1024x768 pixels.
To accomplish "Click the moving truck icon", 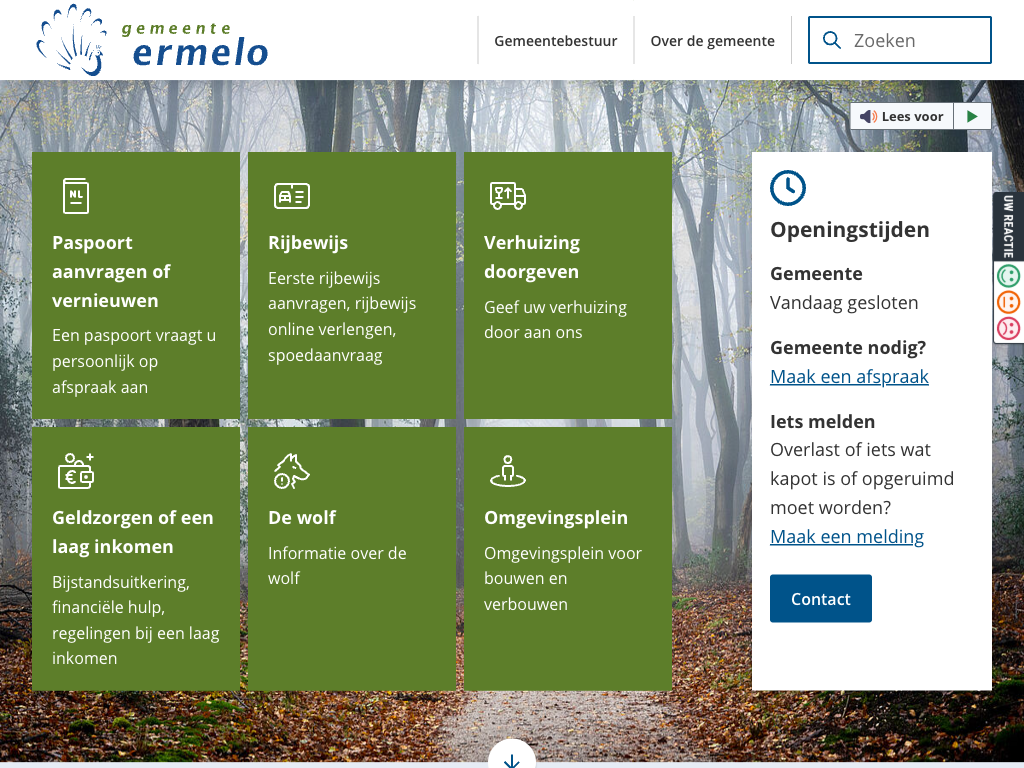I will coord(507,196).
